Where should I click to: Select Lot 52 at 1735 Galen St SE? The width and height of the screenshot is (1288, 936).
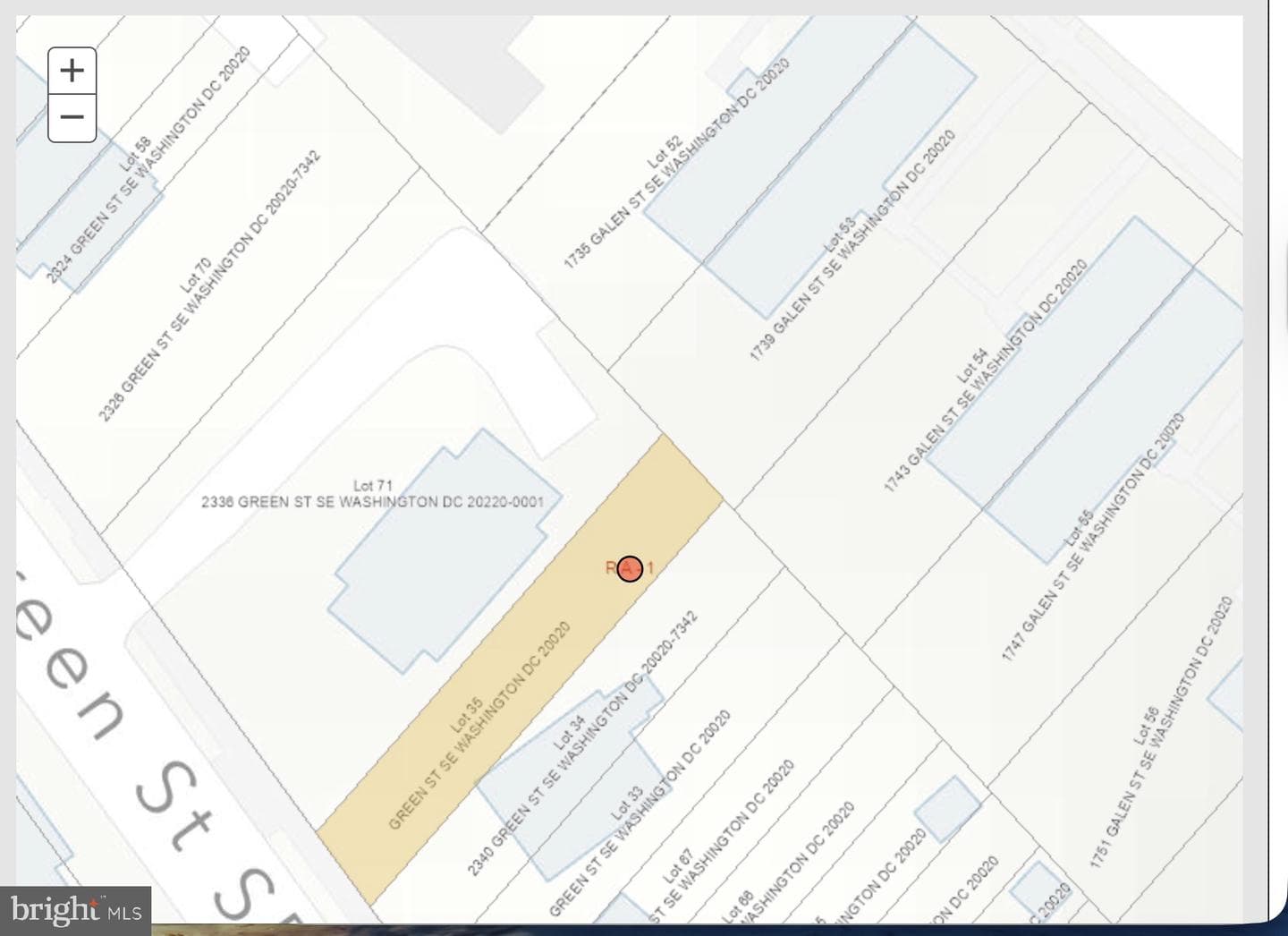tap(675, 164)
